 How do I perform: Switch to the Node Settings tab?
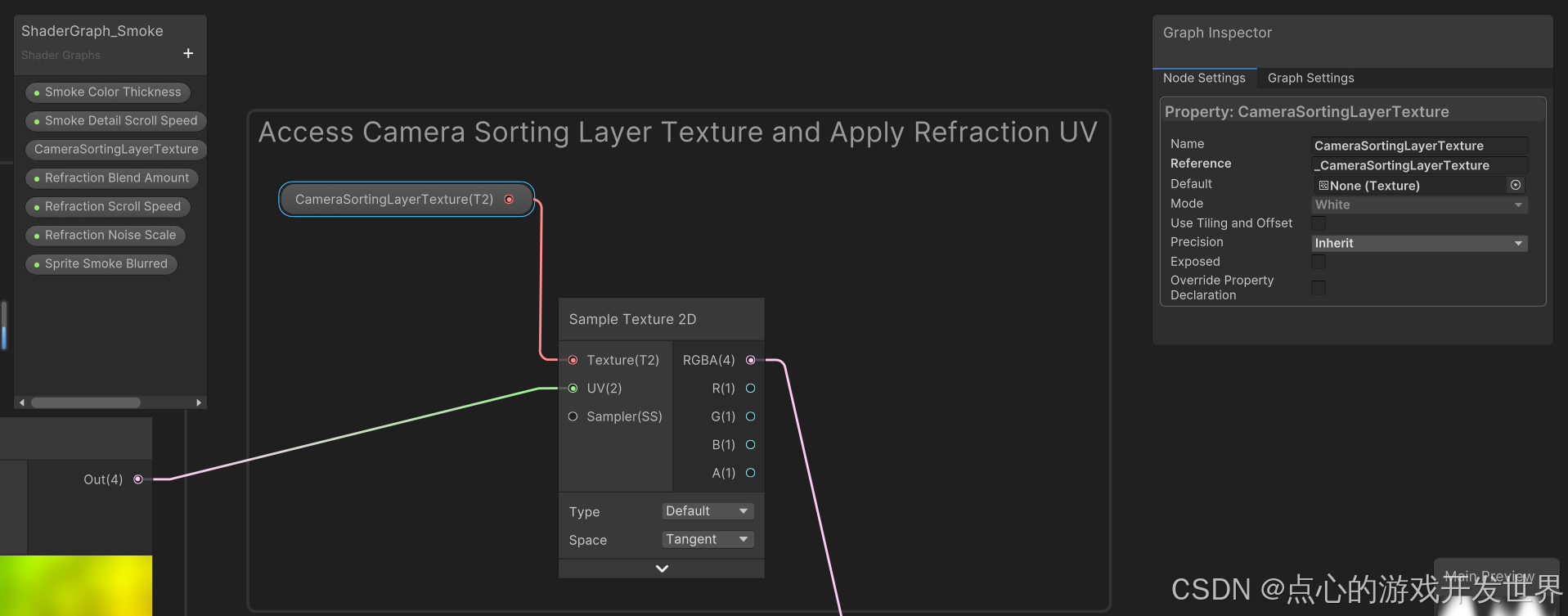click(x=1204, y=78)
